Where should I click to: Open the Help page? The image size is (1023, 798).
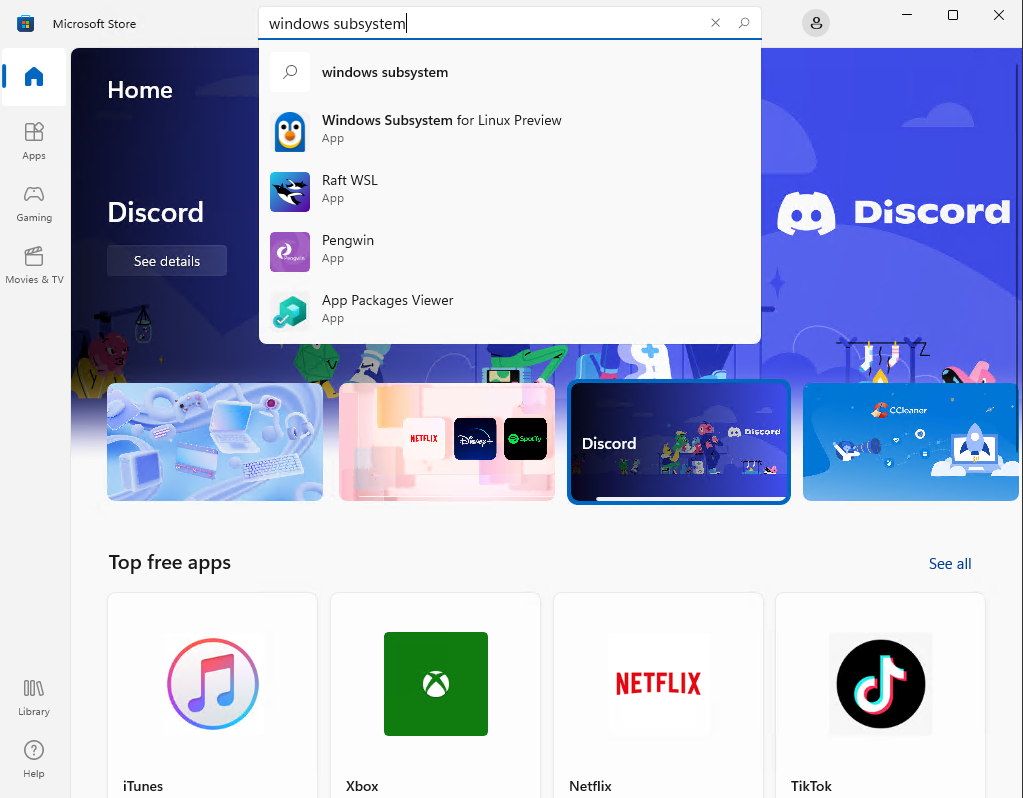click(34, 759)
